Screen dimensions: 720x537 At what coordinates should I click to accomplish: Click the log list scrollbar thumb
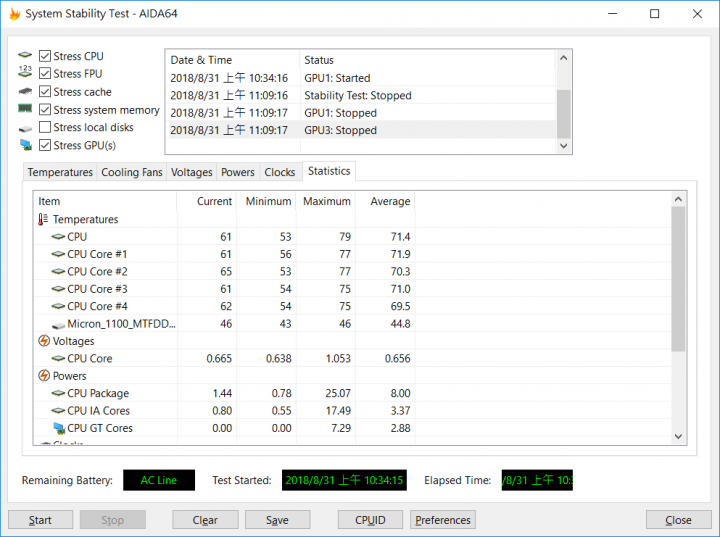pyautogui.click(x=564, y=114)
